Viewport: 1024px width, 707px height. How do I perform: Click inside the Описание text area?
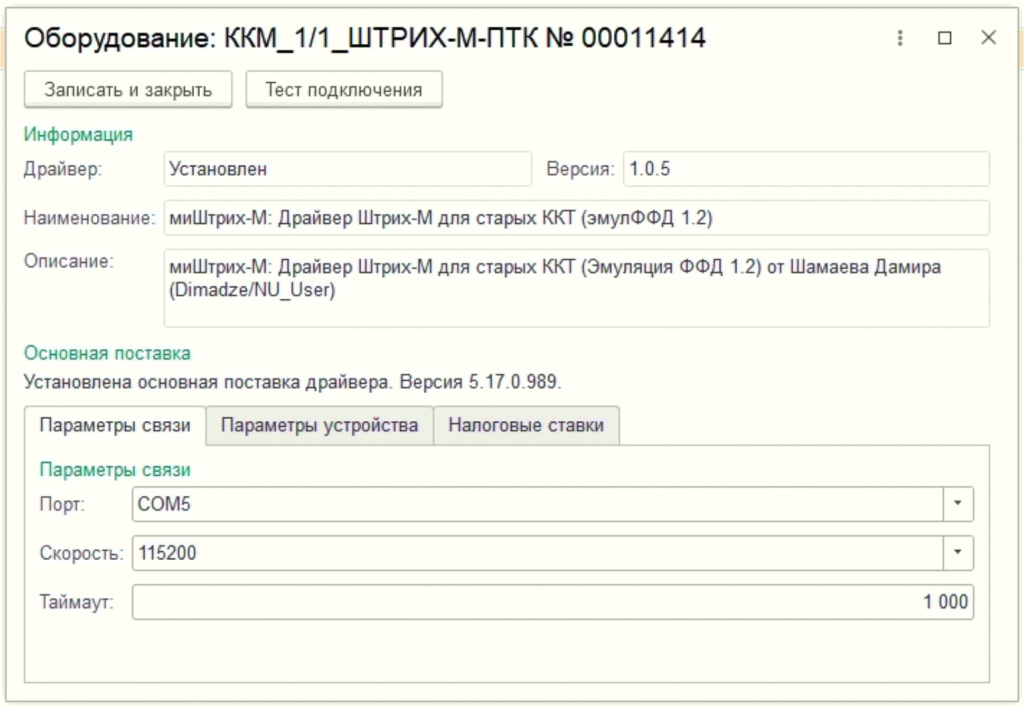[576, 288]
